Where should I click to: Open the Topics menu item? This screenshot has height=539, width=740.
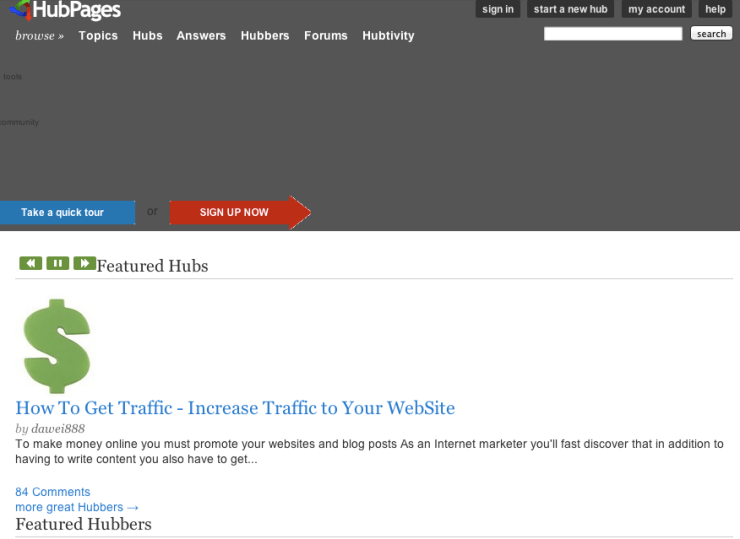pos(98,36)
